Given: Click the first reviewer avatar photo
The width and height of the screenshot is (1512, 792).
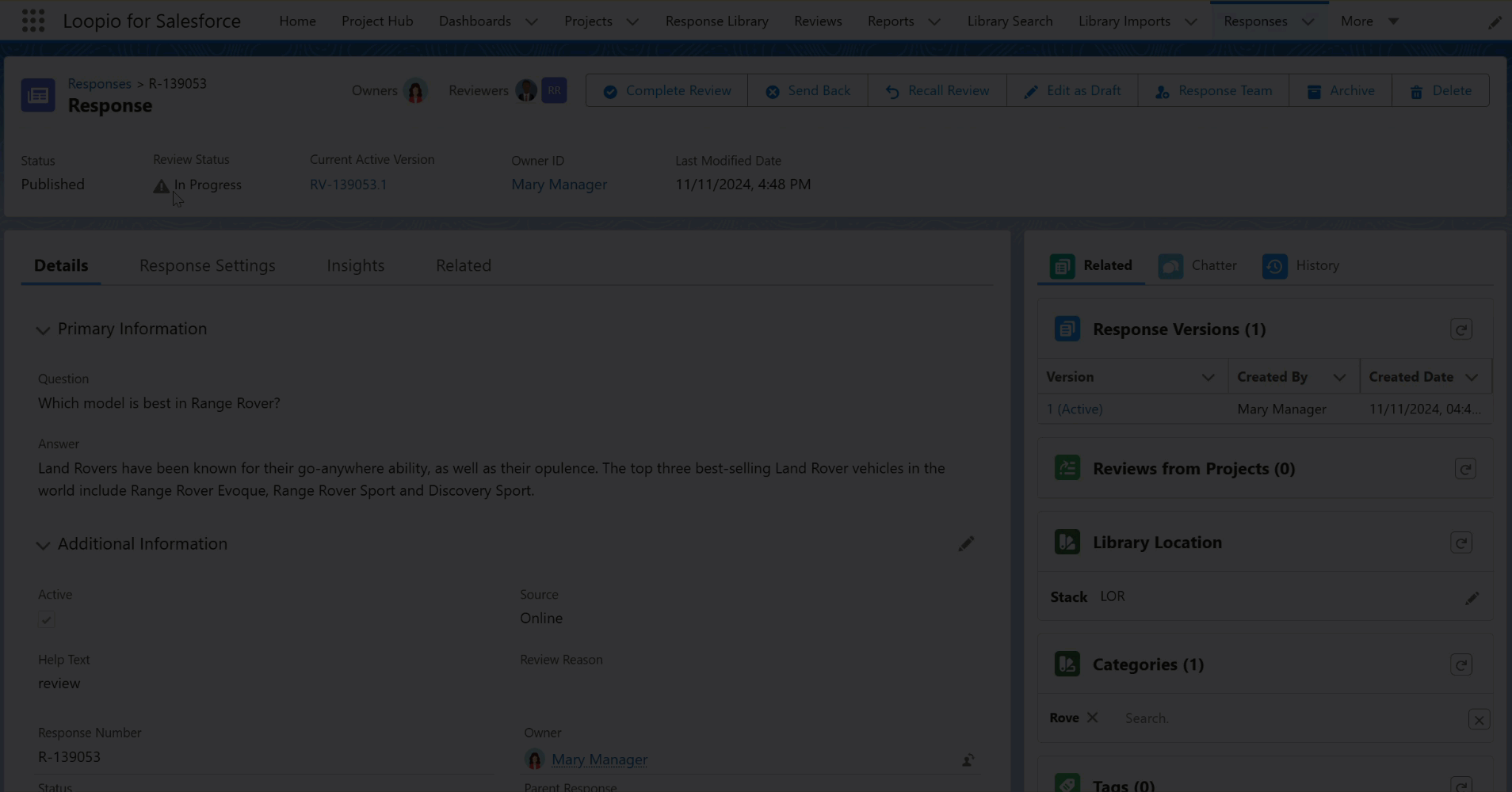Looking at the screenshot, I should point(526,90).
